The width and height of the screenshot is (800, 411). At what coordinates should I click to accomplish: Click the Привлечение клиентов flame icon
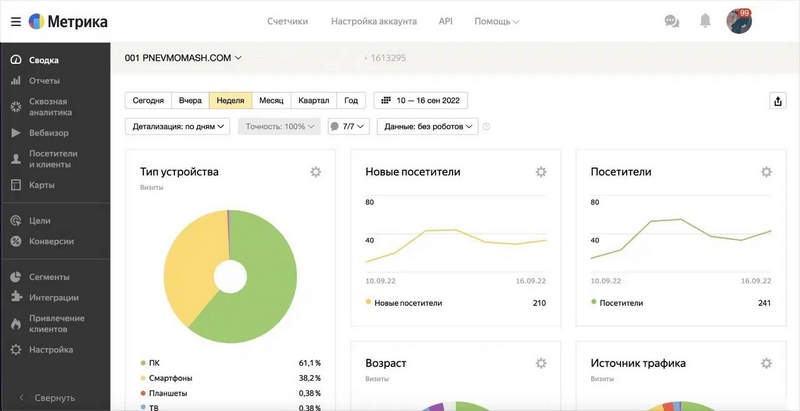[16, 324]
